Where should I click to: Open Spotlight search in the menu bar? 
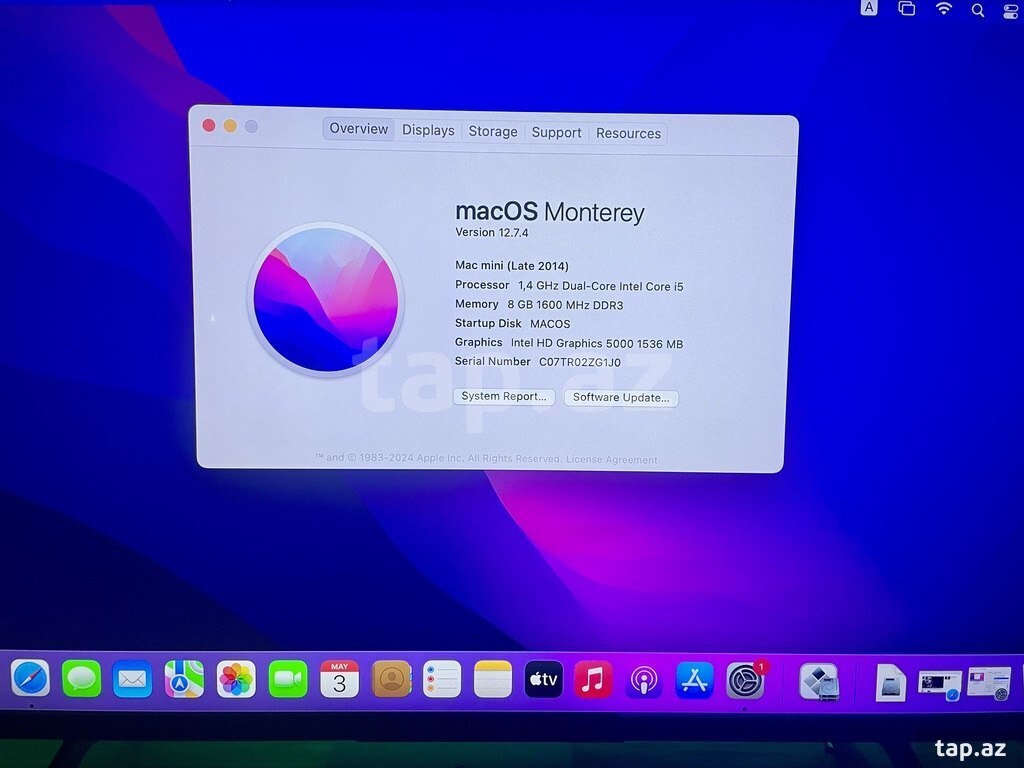(978, 10)
